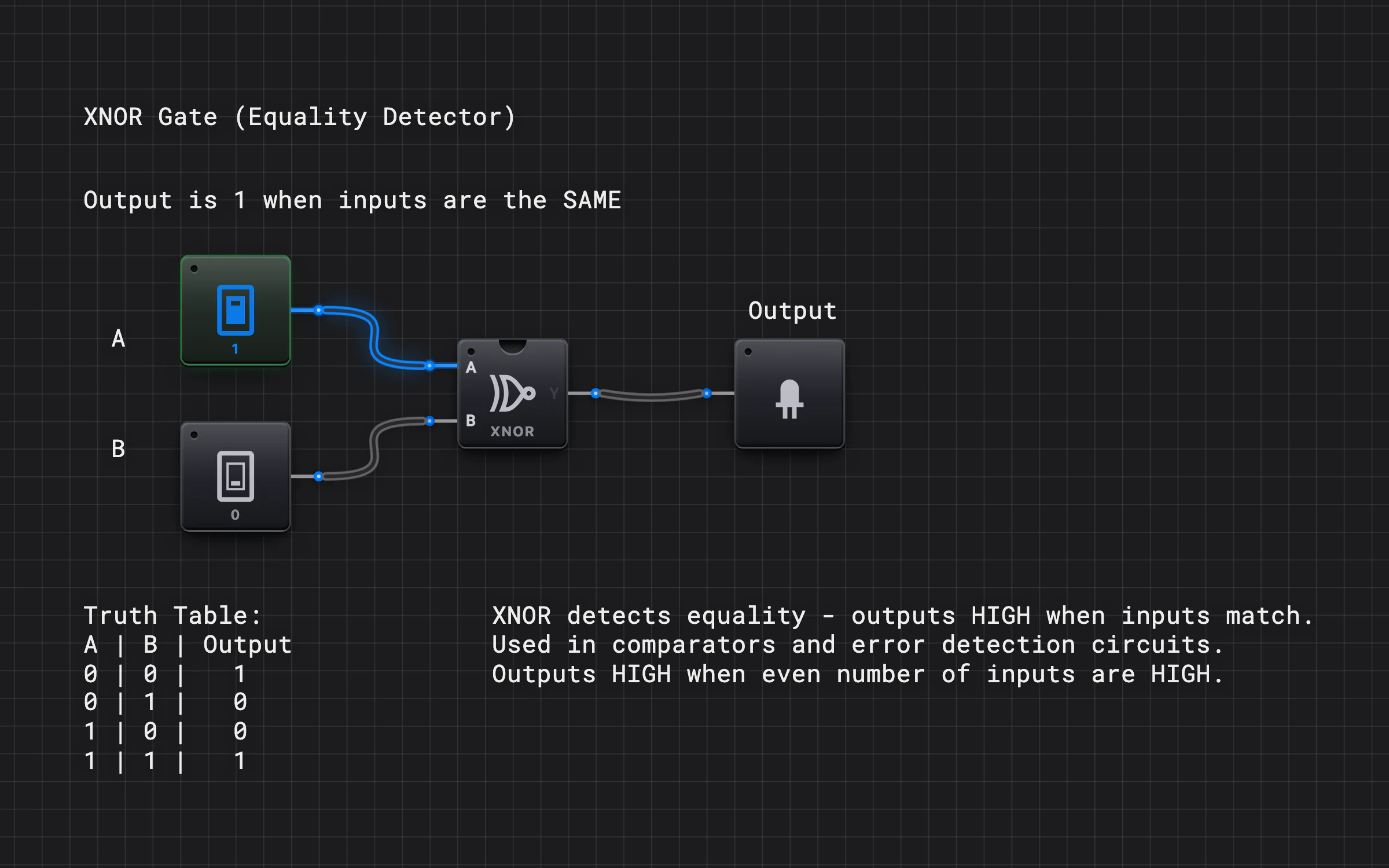
Task: Toggle input switch A showing value 1
Action: click(x=236, y=310)
